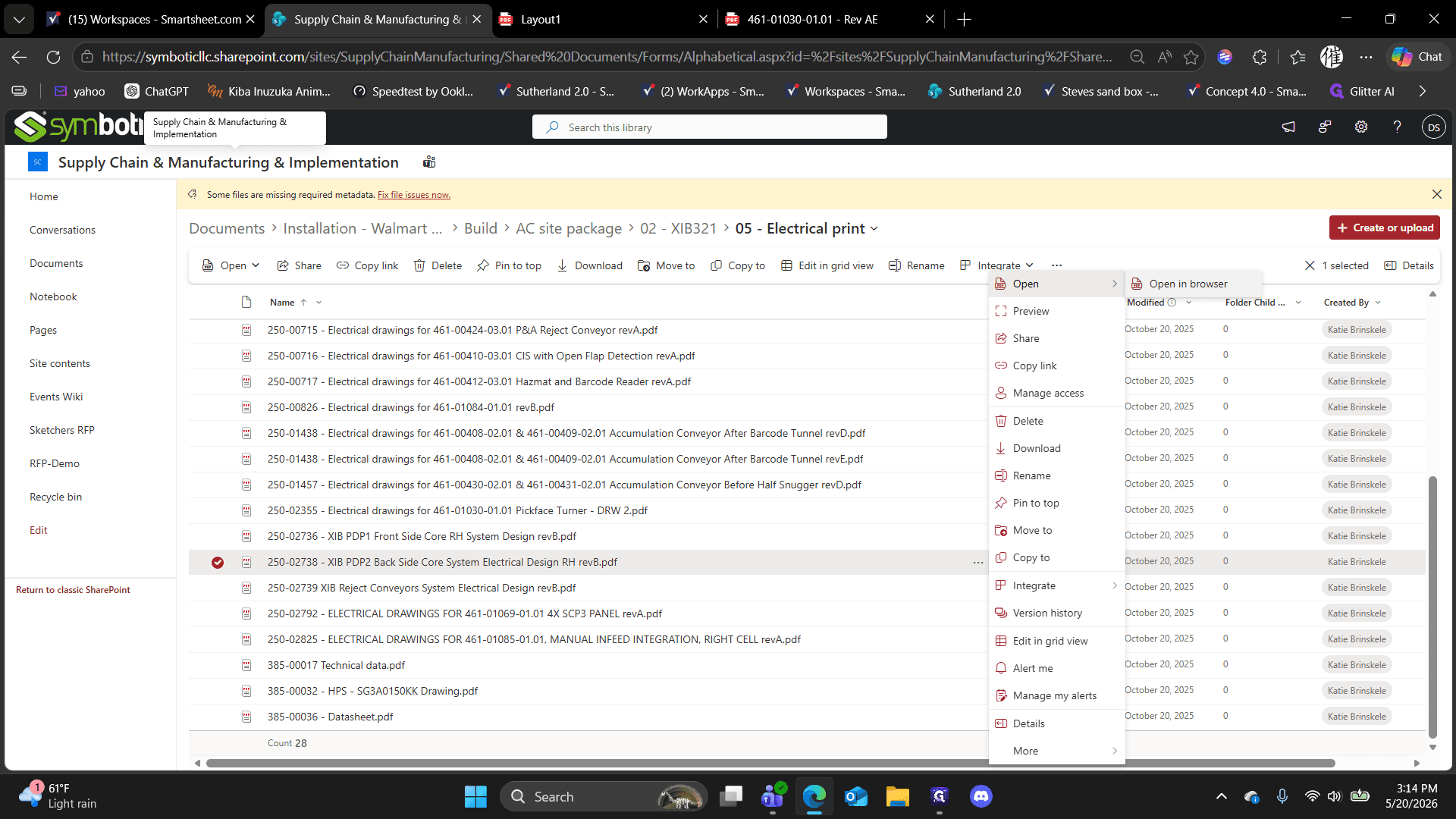Viewport: 1456px width, 819px height.
Task: Open Discord from the taskbar
Action: (x=981, y=796)
